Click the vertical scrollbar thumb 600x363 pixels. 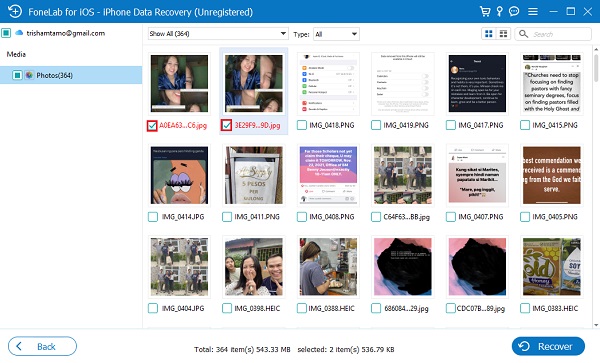pos(596,68)
